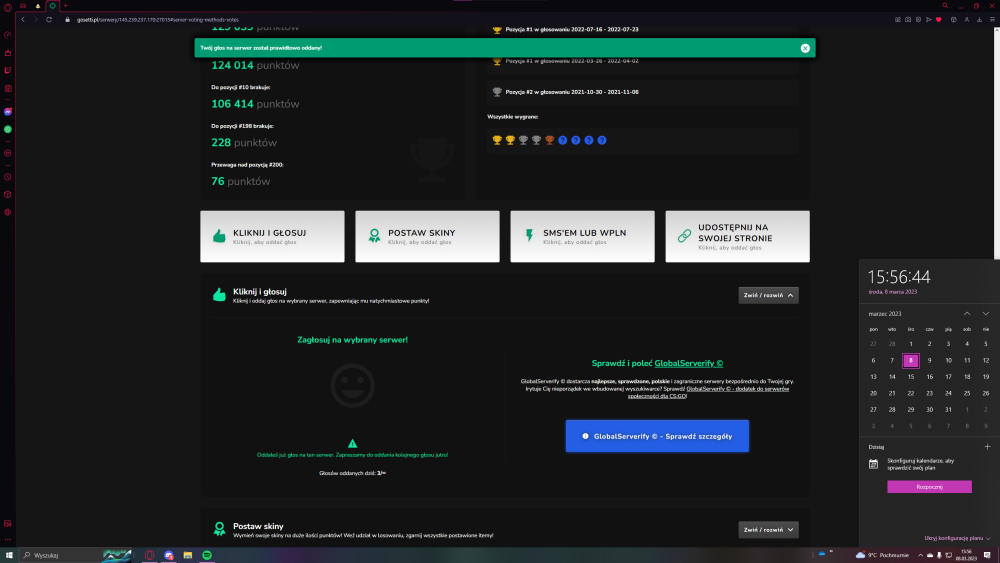Open the Player icon in the sidebar
1000x563 pixels.
pyautogui.click(x=8, y=153)
